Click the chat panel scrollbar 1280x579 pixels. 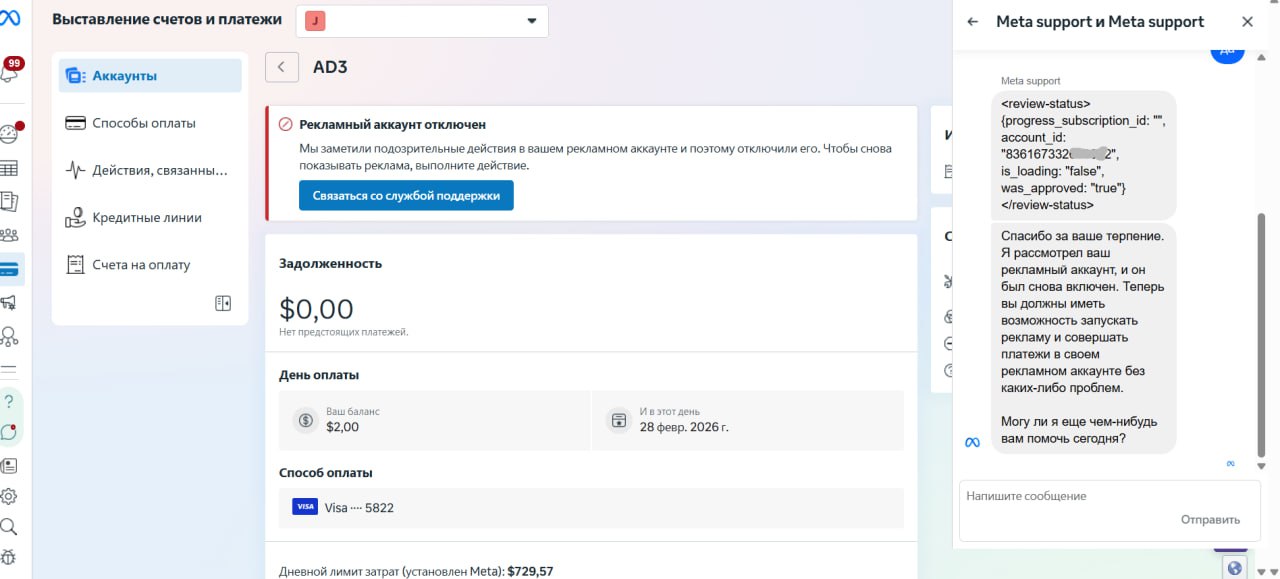(1260, 330)
